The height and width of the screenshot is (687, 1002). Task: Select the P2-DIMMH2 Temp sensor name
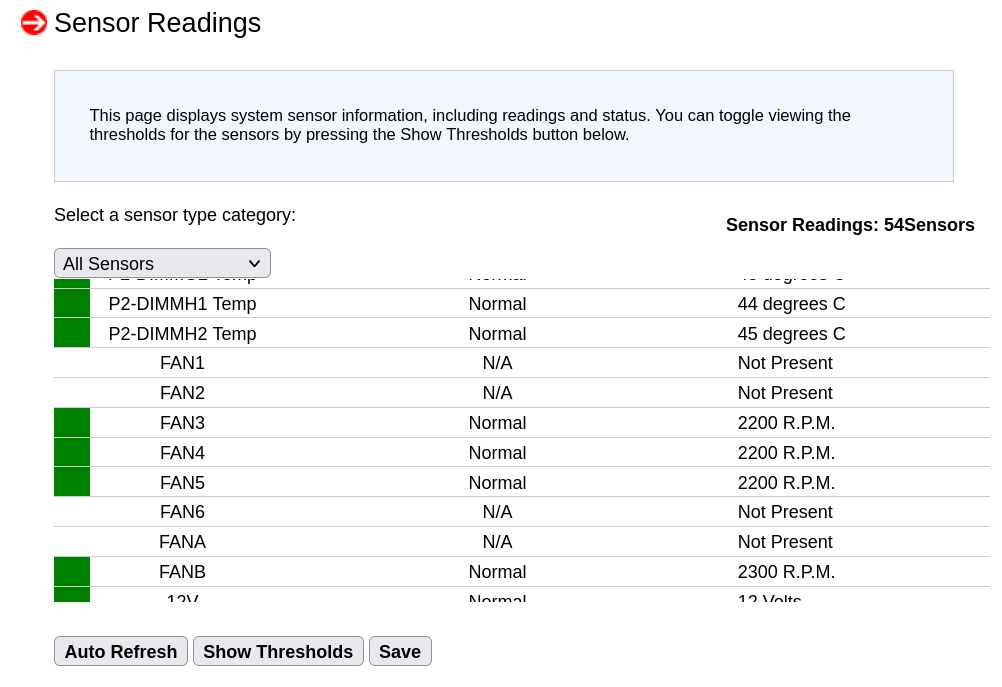coord(182,334)
